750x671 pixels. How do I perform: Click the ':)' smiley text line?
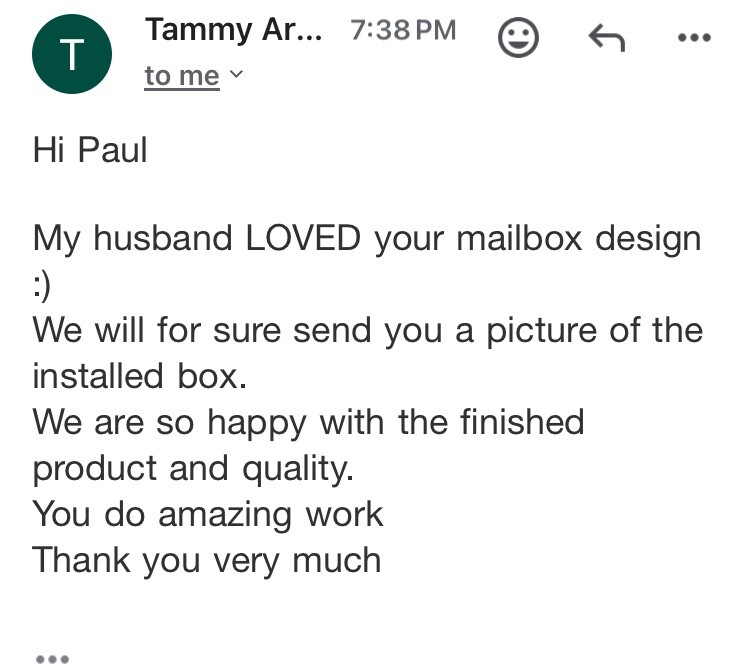[40, 285]
